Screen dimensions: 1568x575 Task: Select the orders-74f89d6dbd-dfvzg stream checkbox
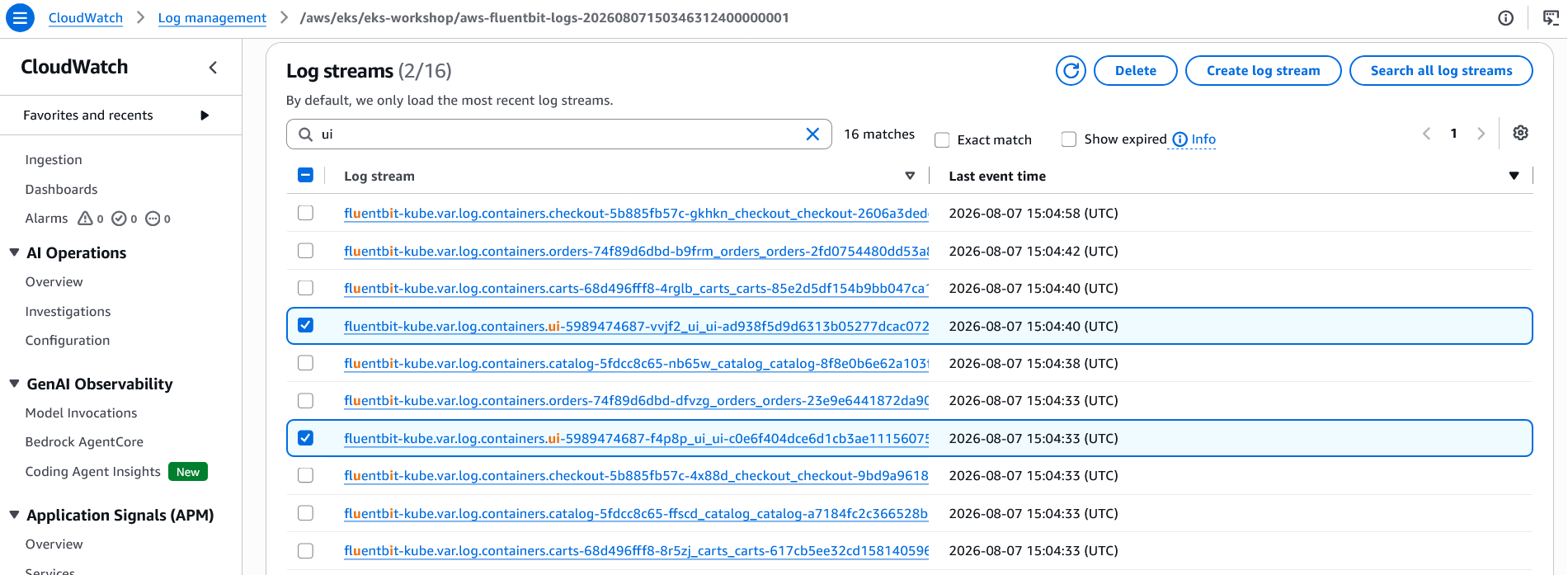305,401
